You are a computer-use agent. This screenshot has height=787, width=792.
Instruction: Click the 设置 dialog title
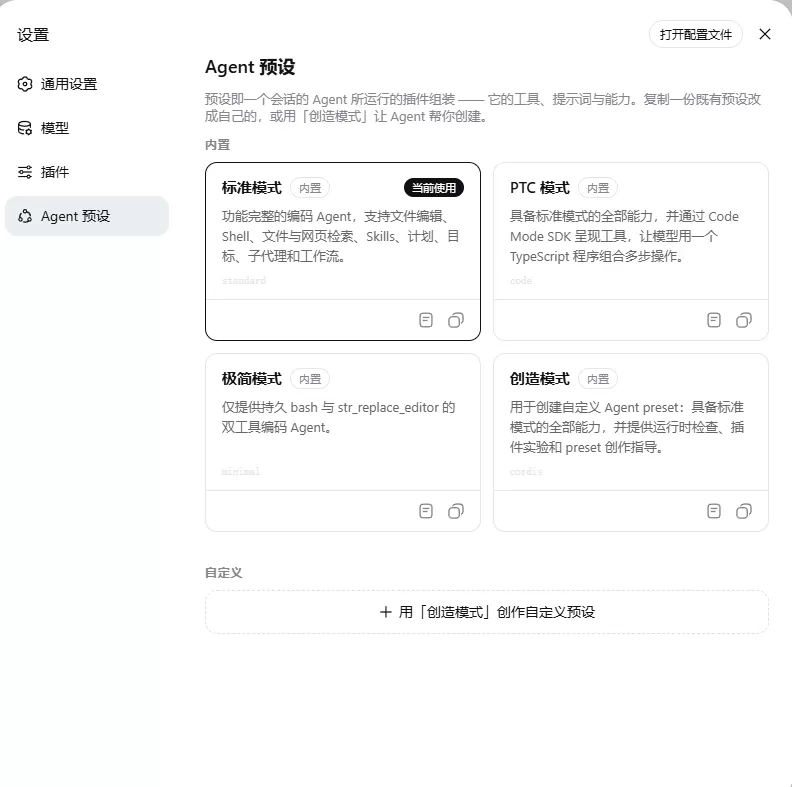click(x=33, y=35)
